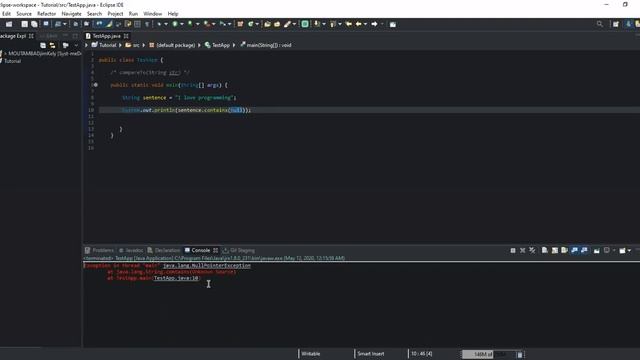640x360 pixels.
Task: Click the TestApp class breadcrumb
Action: click(217, 45)
